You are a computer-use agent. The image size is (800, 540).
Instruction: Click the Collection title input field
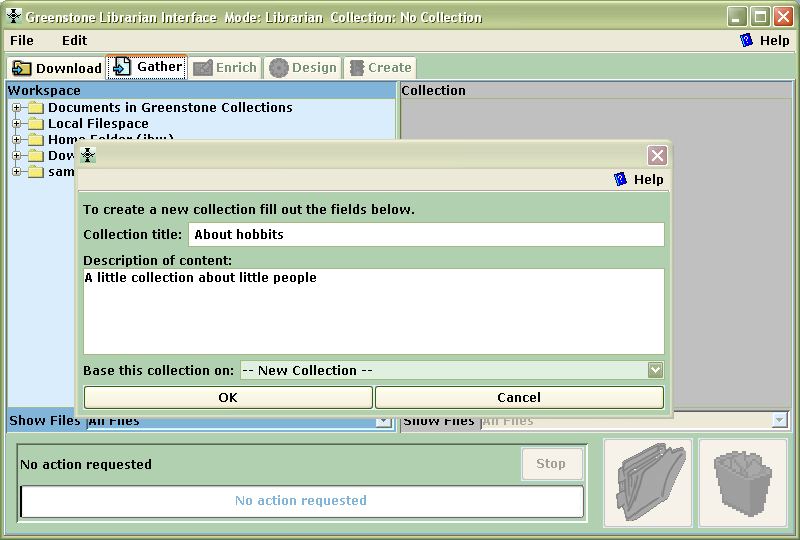tap(427, 234)
